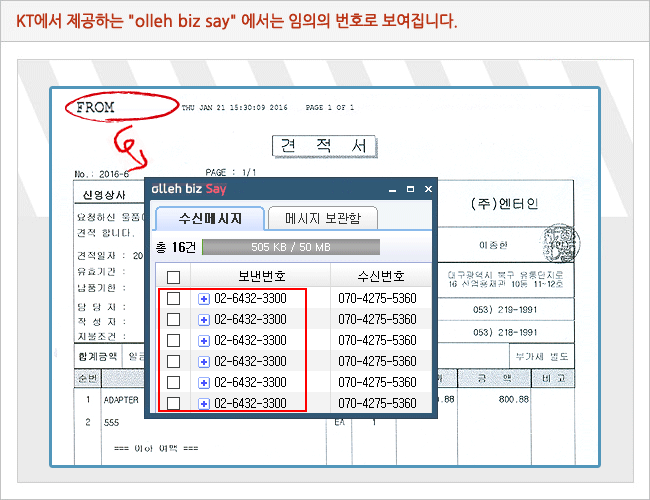Select first row receiver number 070-4275-5360
Image resolution: width=650 pixels, height=500 pixels.
point(377,299)
